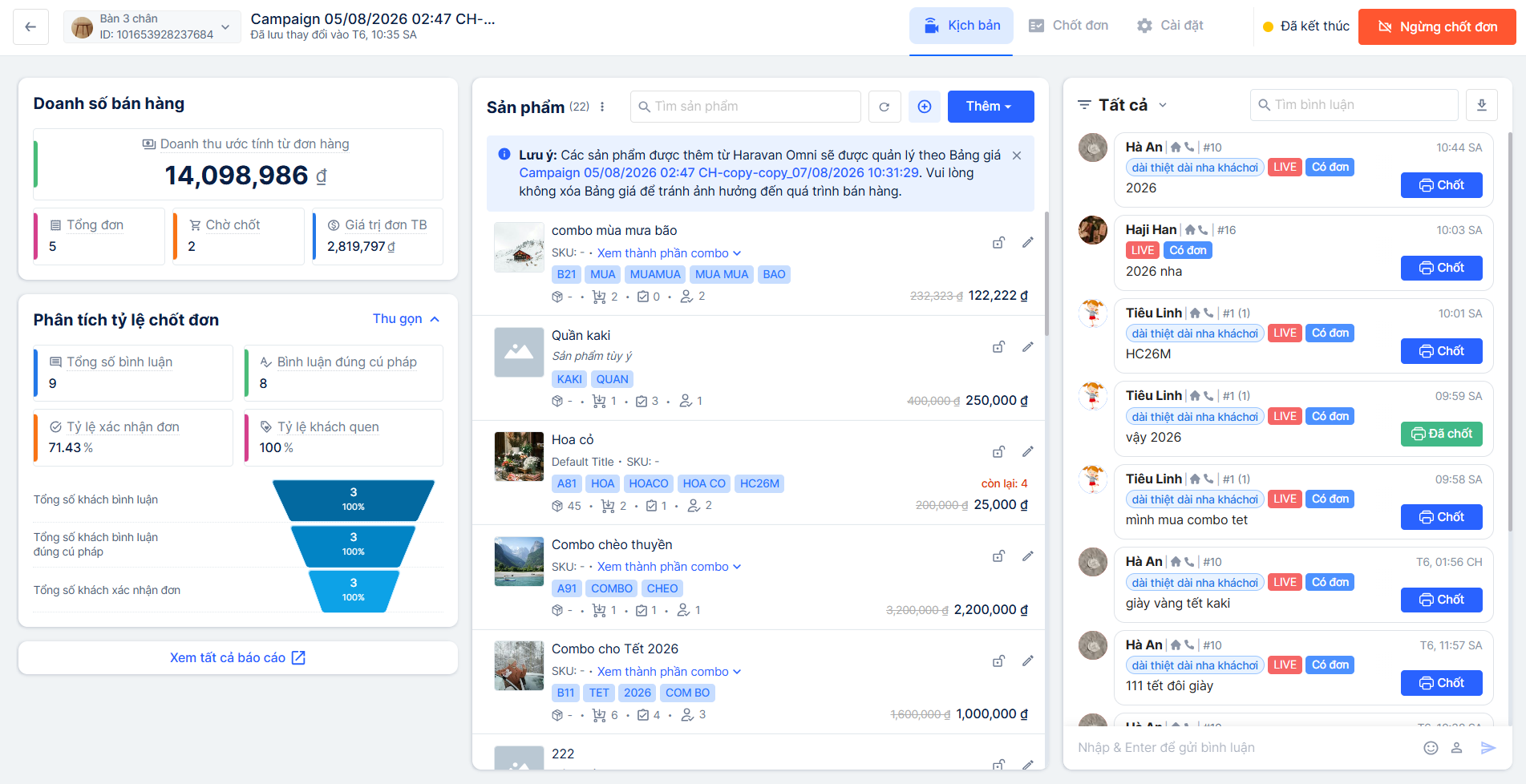Click the KAKI keyword tag

coord(569,379)
